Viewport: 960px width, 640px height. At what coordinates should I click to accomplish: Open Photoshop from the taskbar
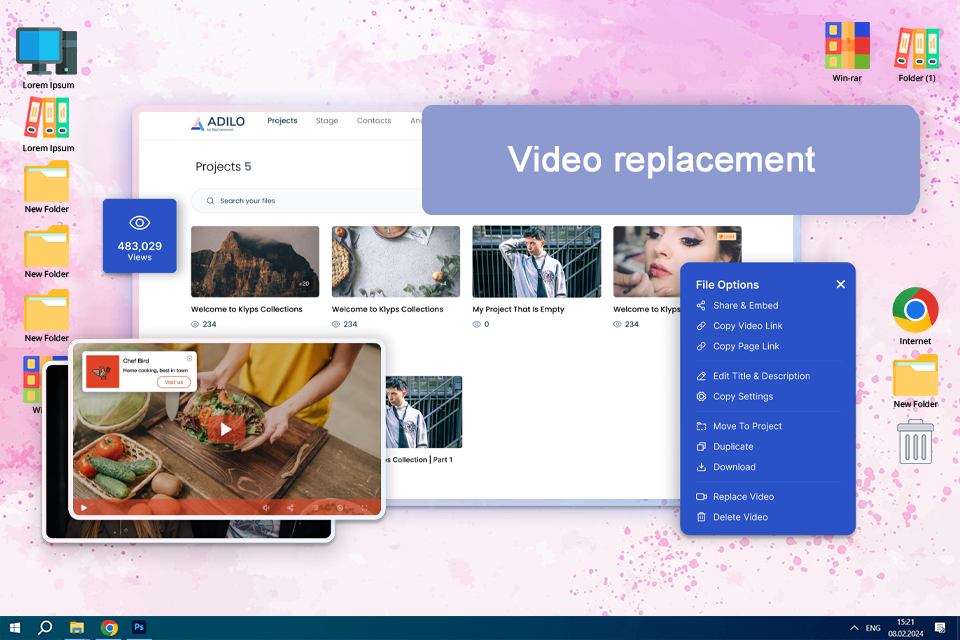139,628
